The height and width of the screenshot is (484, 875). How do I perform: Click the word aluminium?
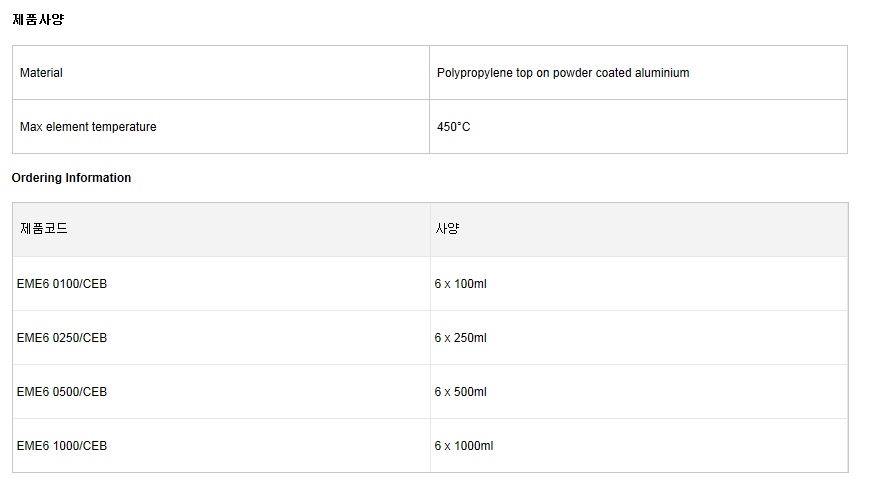659,73
